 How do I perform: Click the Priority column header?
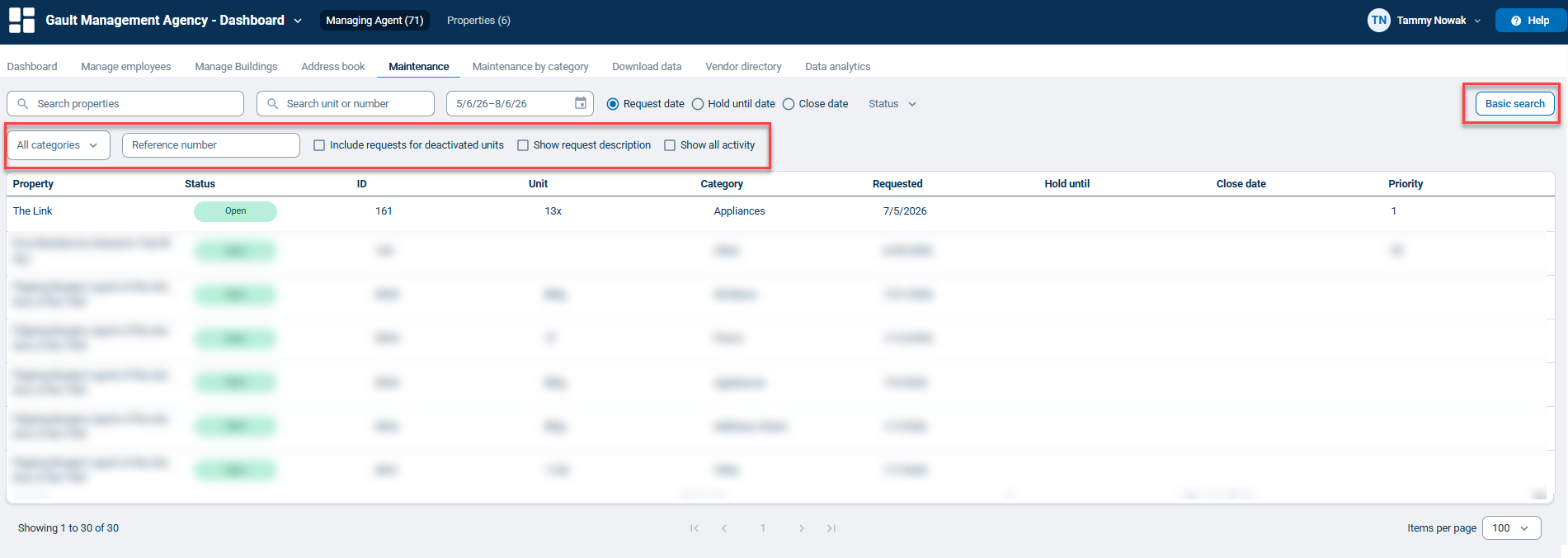click(x=1406, y=184)
